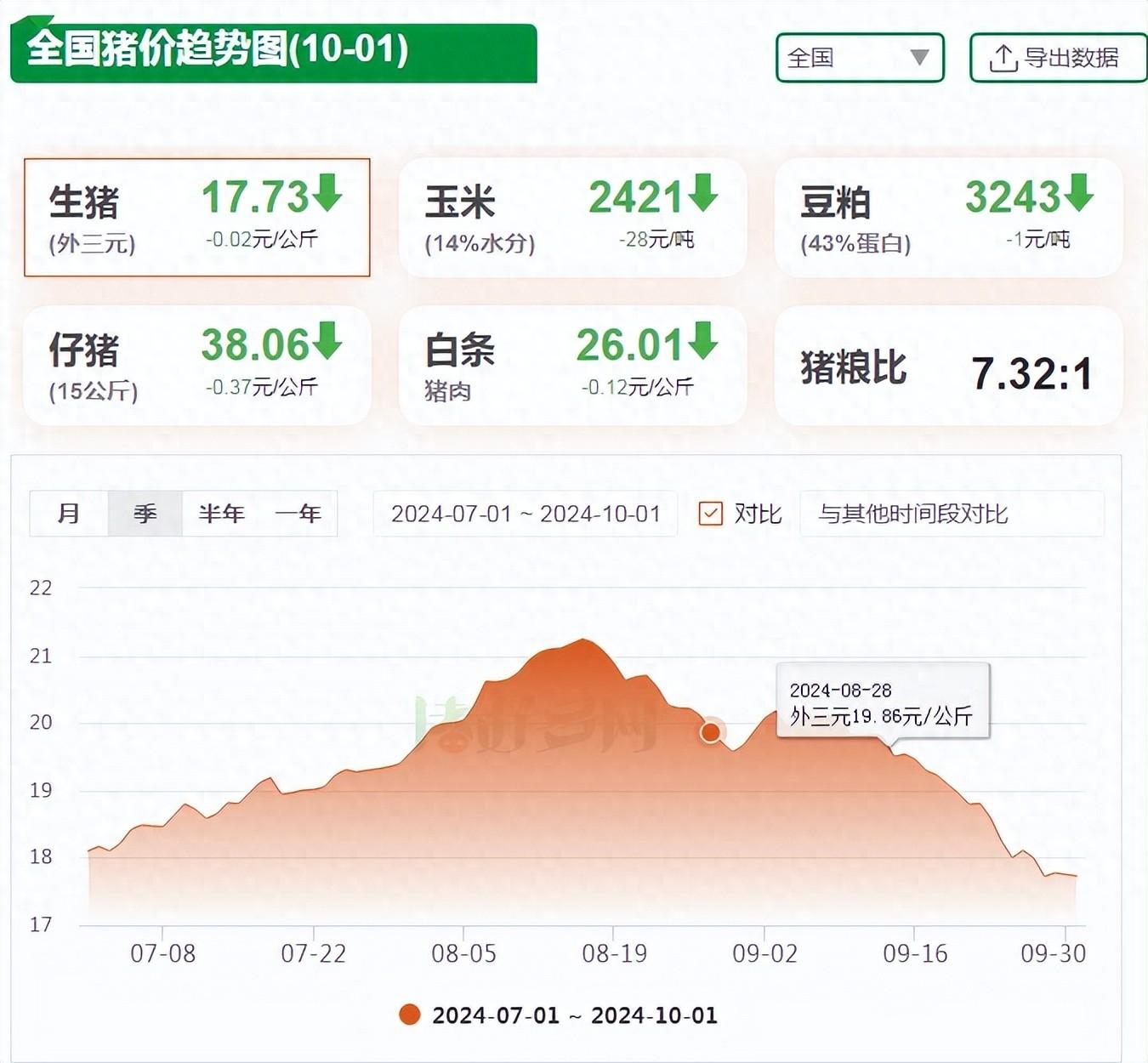Switch to the 一年 time range tab
1148x1063 pixels.
298,514
